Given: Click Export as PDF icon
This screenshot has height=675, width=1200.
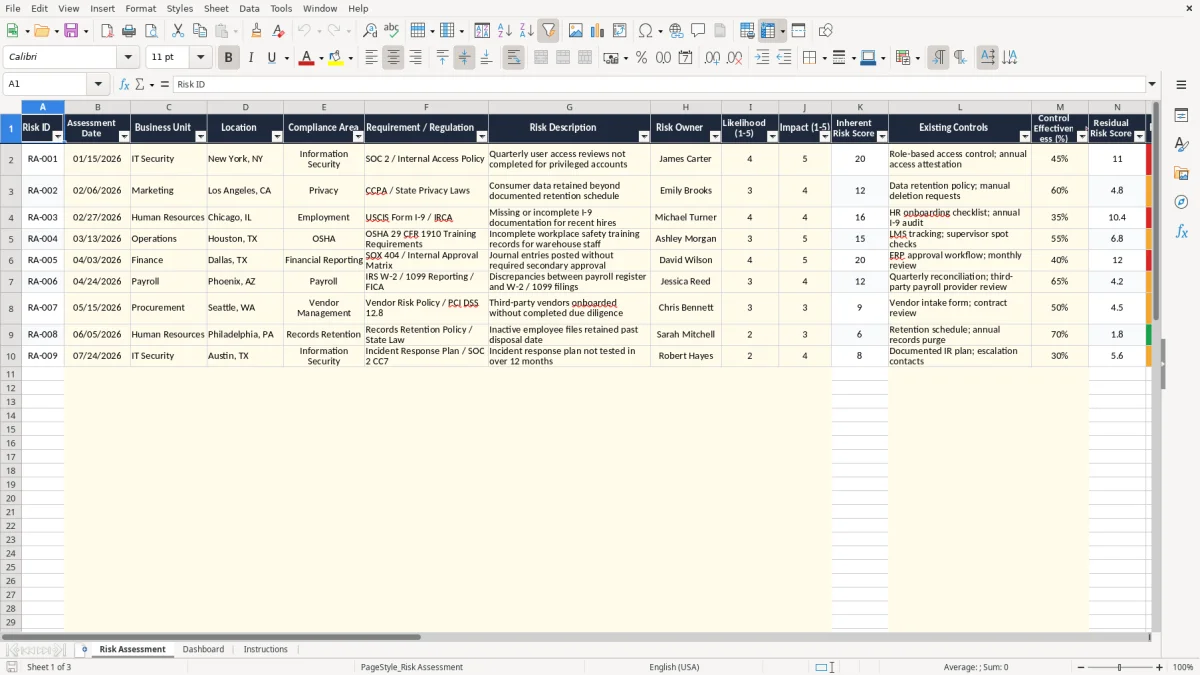Looking at the screenshot, I should pos(107,31).
